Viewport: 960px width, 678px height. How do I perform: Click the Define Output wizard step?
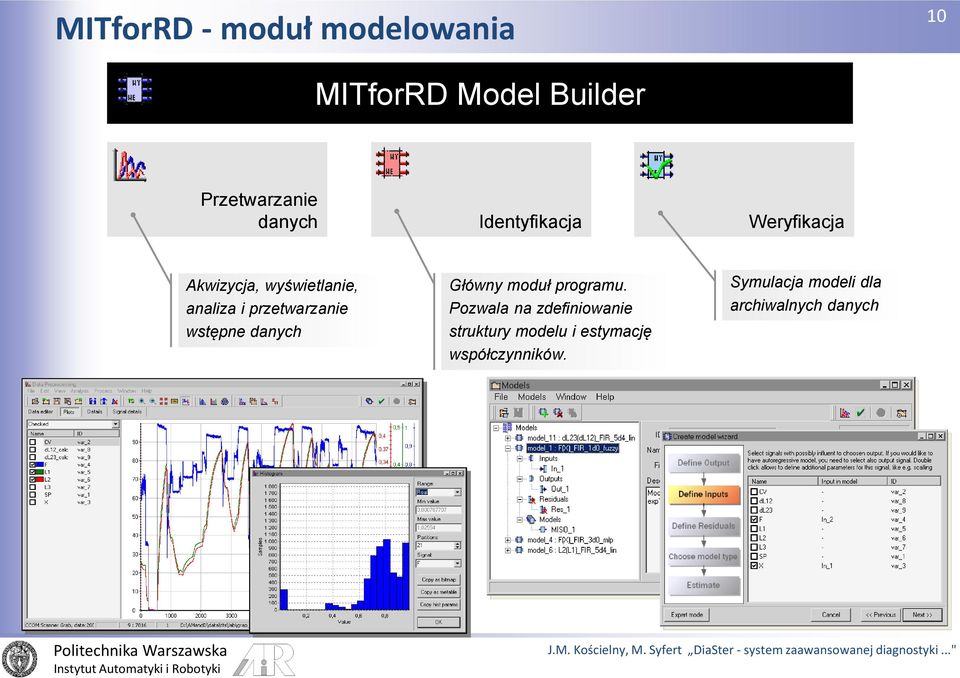pyautogui.click(x=703, y=463)
